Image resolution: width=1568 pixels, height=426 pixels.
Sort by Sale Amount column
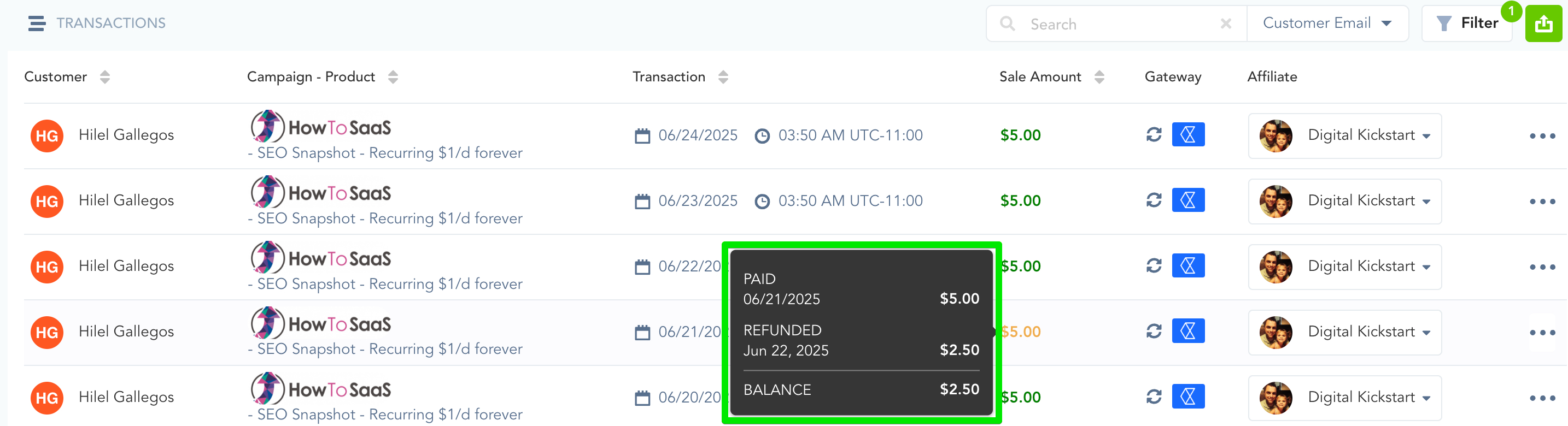(1099, 77)
